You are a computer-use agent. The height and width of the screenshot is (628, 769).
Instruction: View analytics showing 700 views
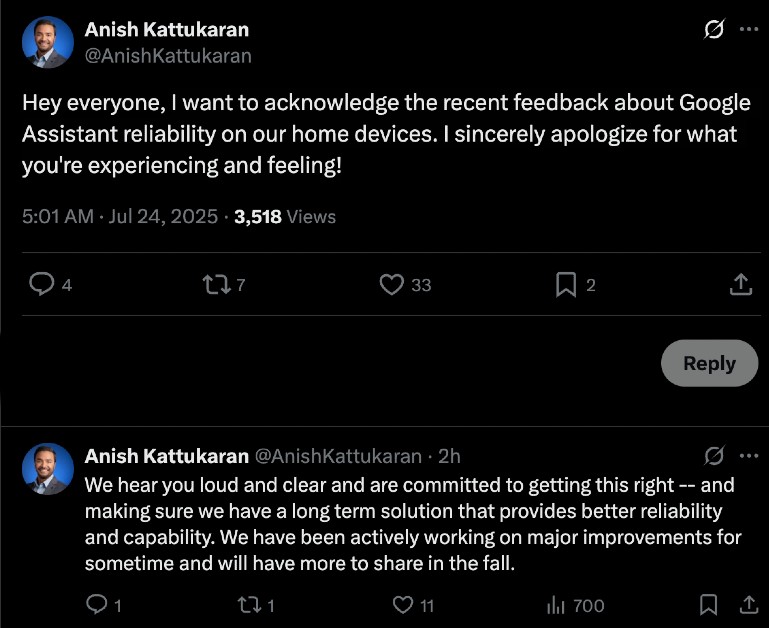coord(575,605)
